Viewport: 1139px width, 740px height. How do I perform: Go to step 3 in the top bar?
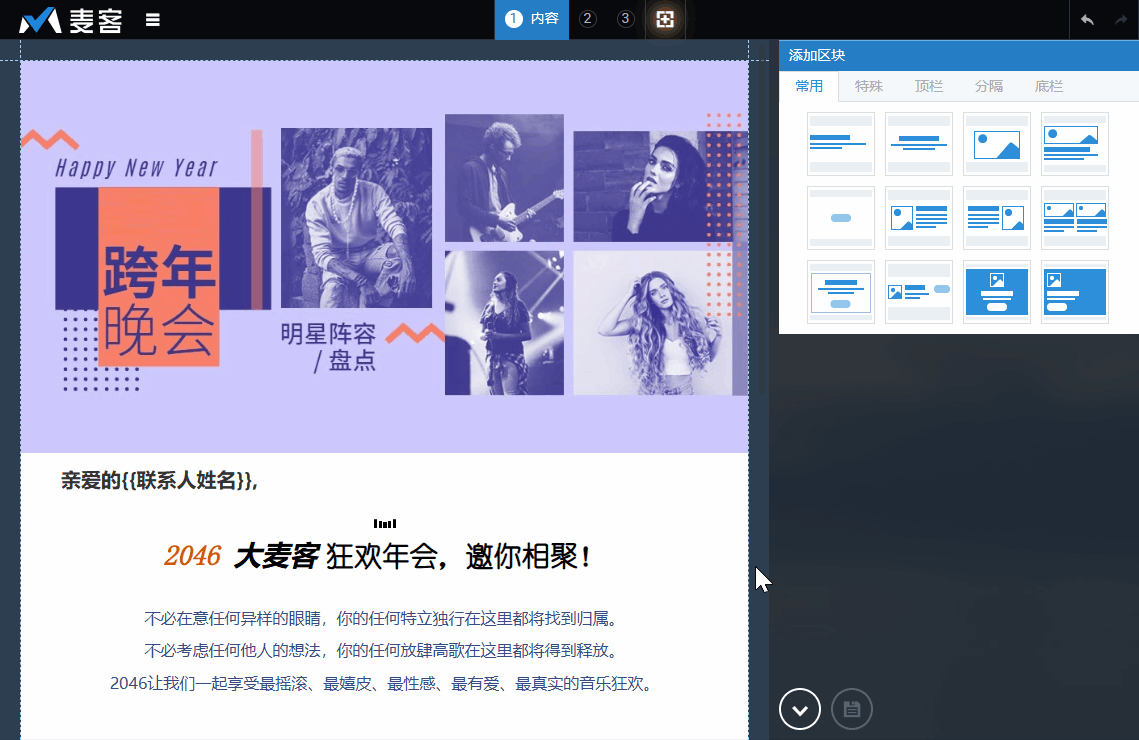click(x=626, y=19)
